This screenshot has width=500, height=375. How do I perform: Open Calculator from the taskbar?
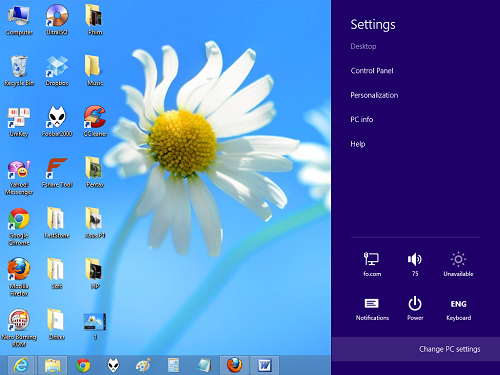(174, 365)
